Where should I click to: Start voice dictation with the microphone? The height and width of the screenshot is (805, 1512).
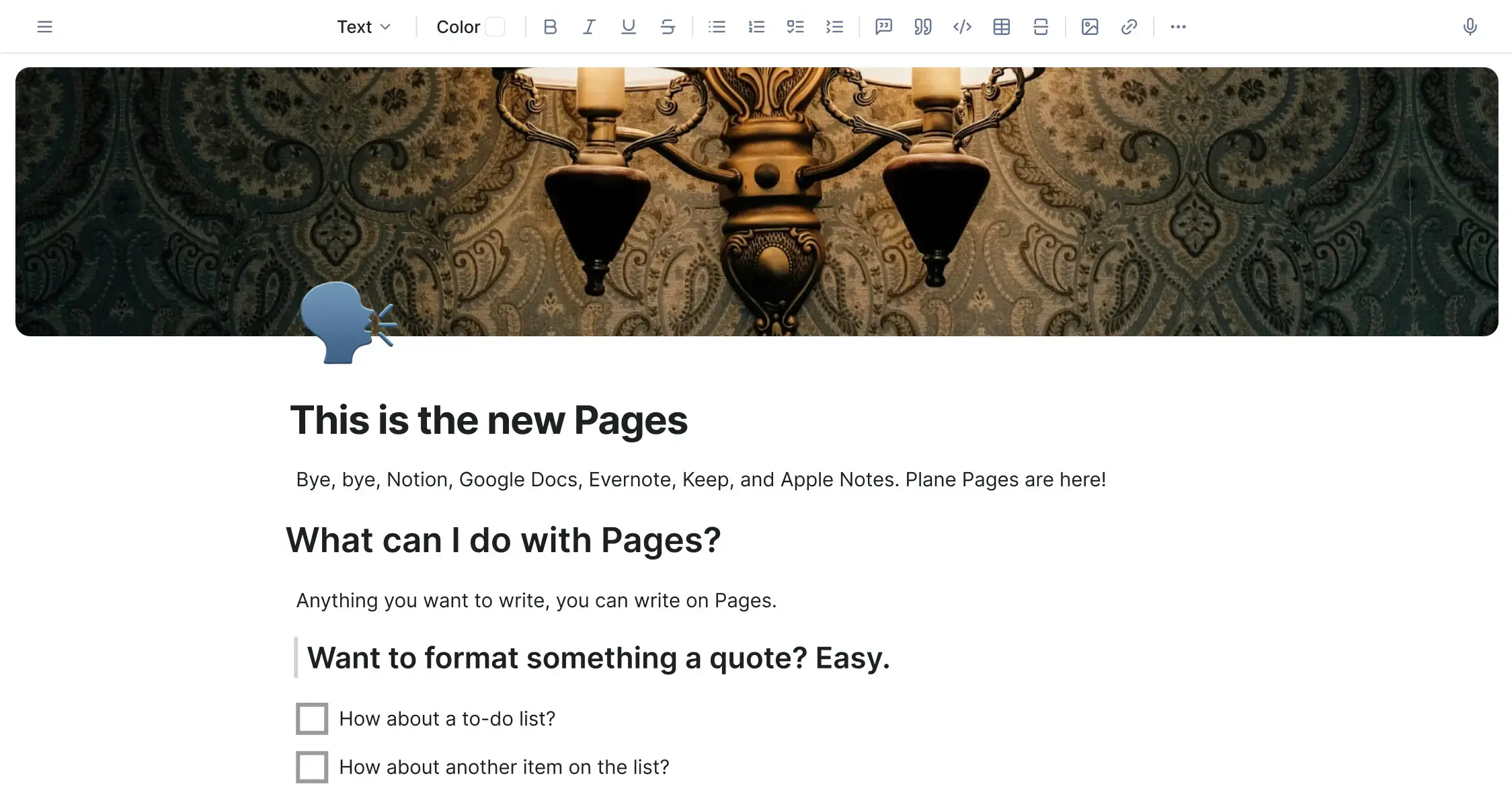coord(1470,27)
